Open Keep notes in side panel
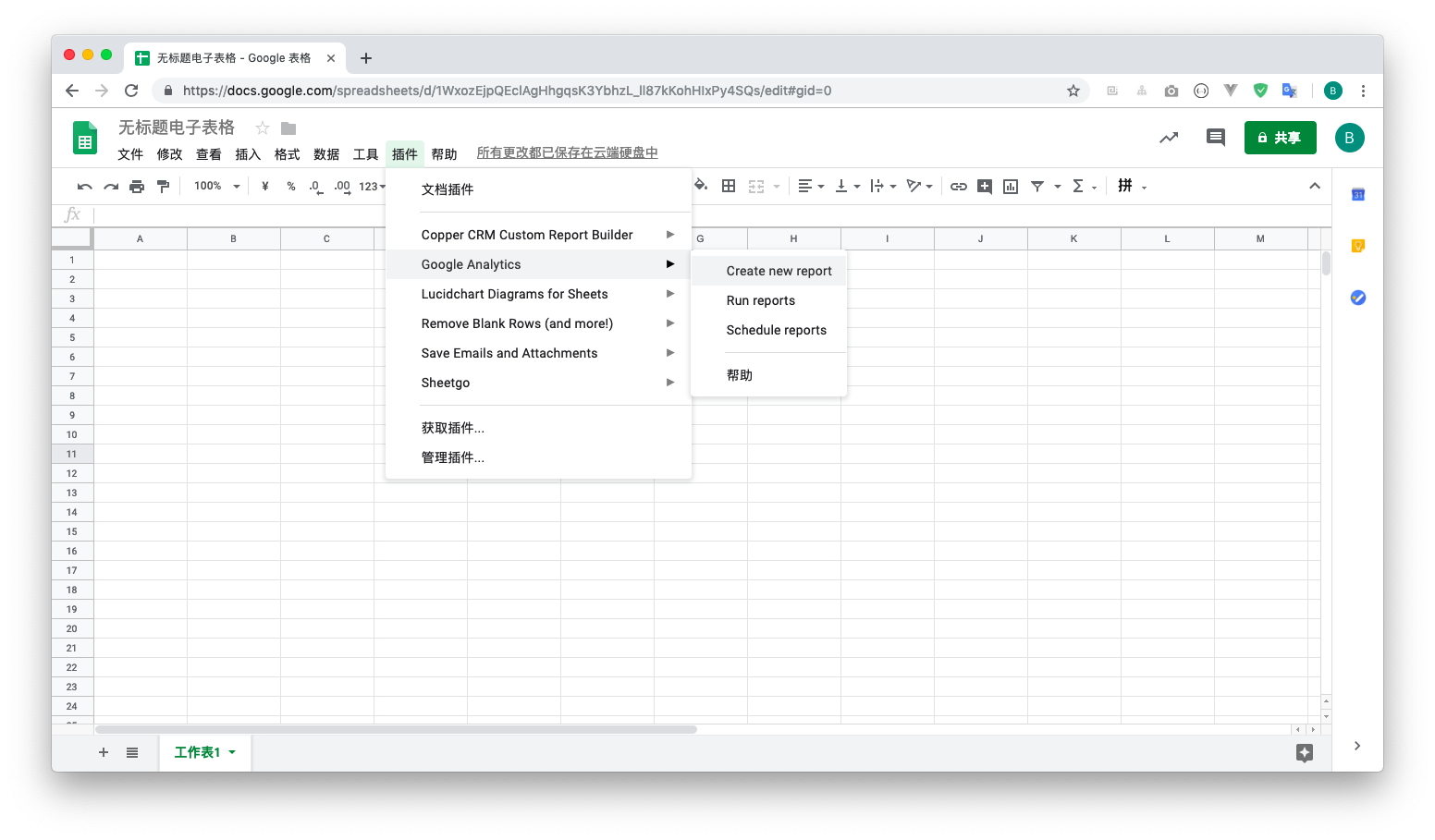 click(1358, 246)
